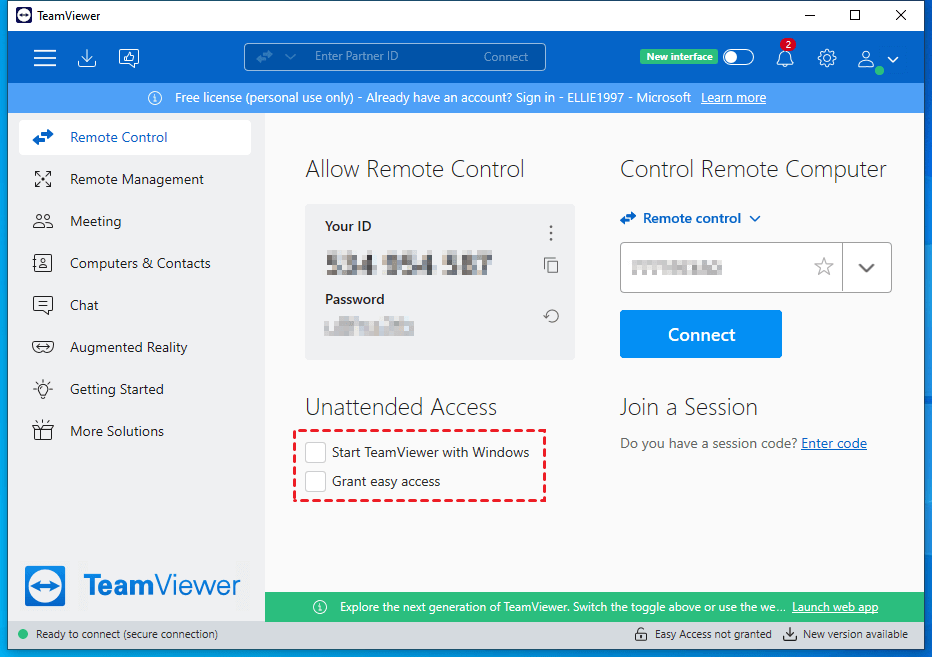Open the account profile dropdown

pos(878,60)
